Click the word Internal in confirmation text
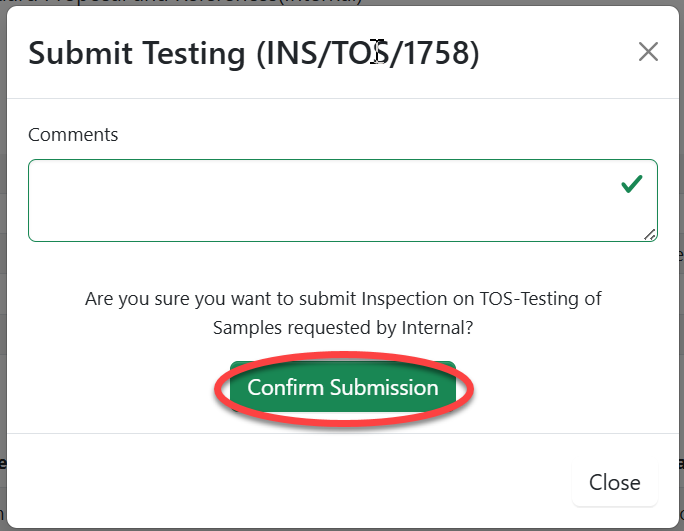 pyautogui.click(x=436, y=328)
